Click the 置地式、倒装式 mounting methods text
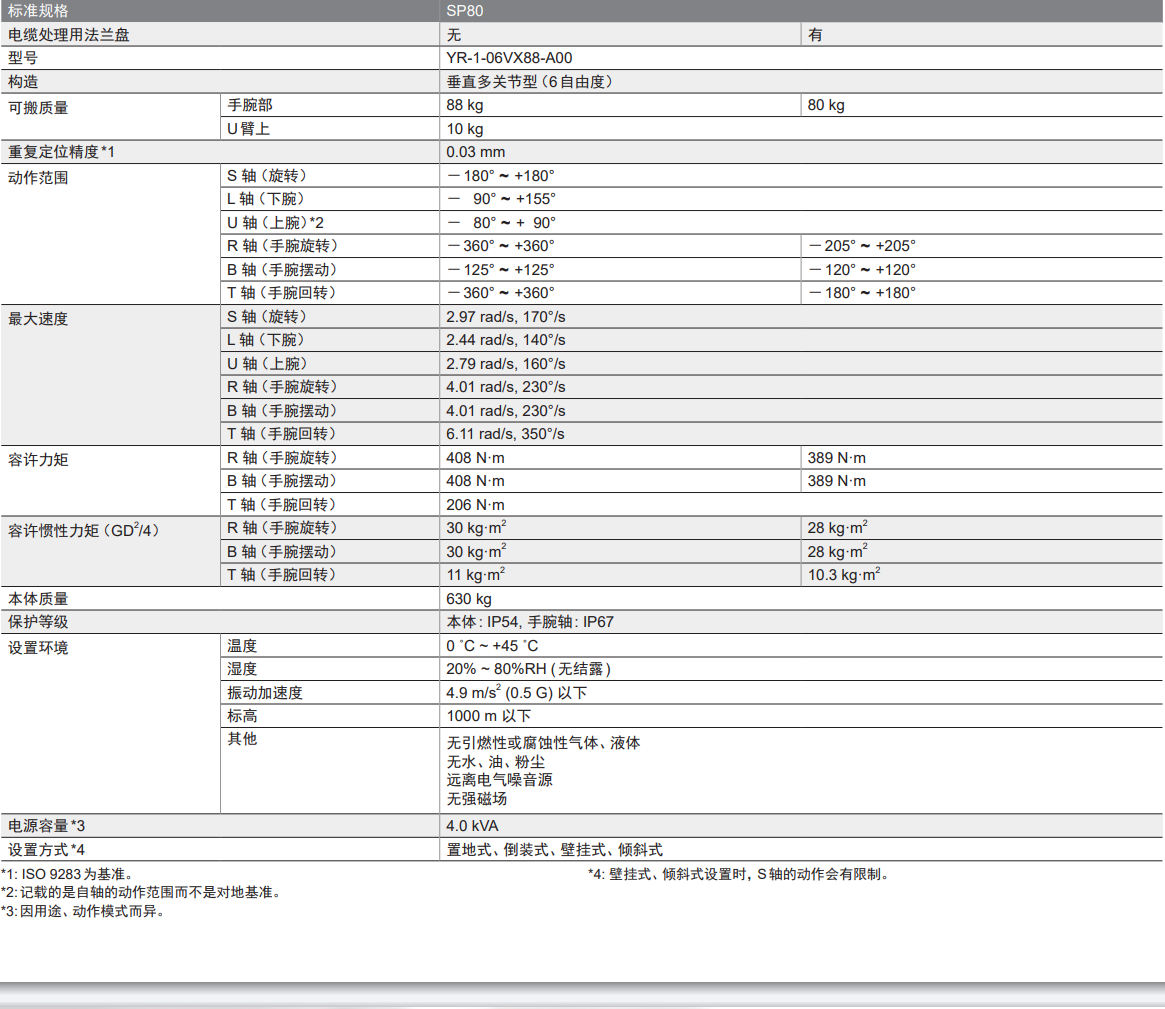1165x1009 pixels. coord(554,850)
